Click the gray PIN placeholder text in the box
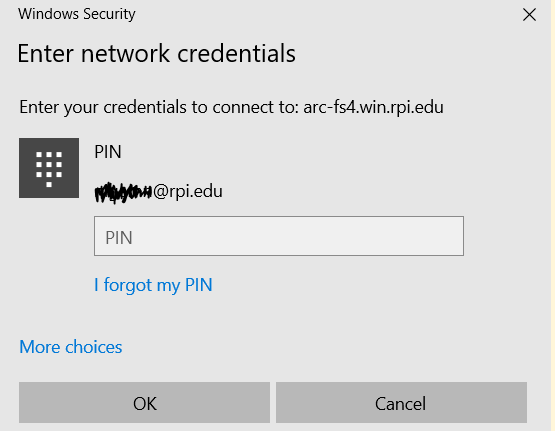 (119, 237)
